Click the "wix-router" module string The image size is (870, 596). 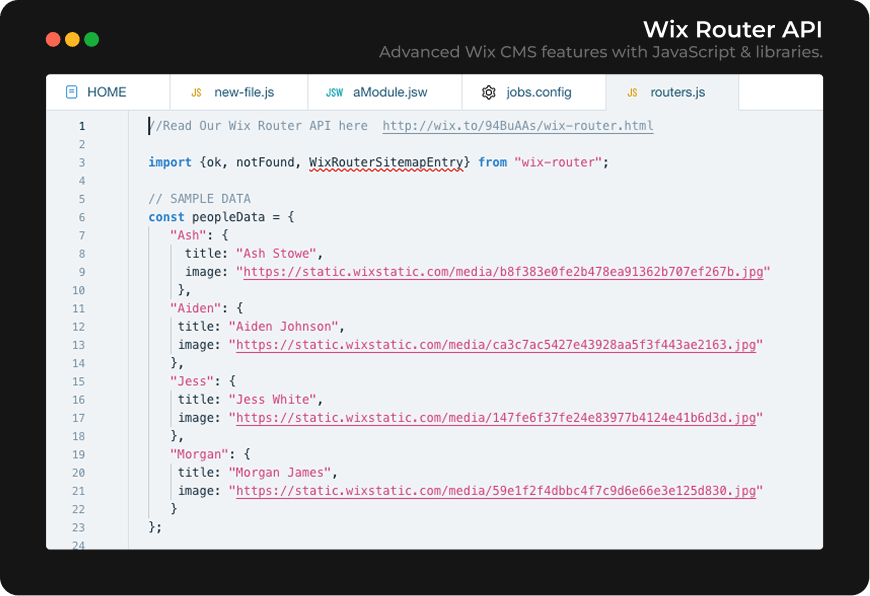(x=558, y=163)
